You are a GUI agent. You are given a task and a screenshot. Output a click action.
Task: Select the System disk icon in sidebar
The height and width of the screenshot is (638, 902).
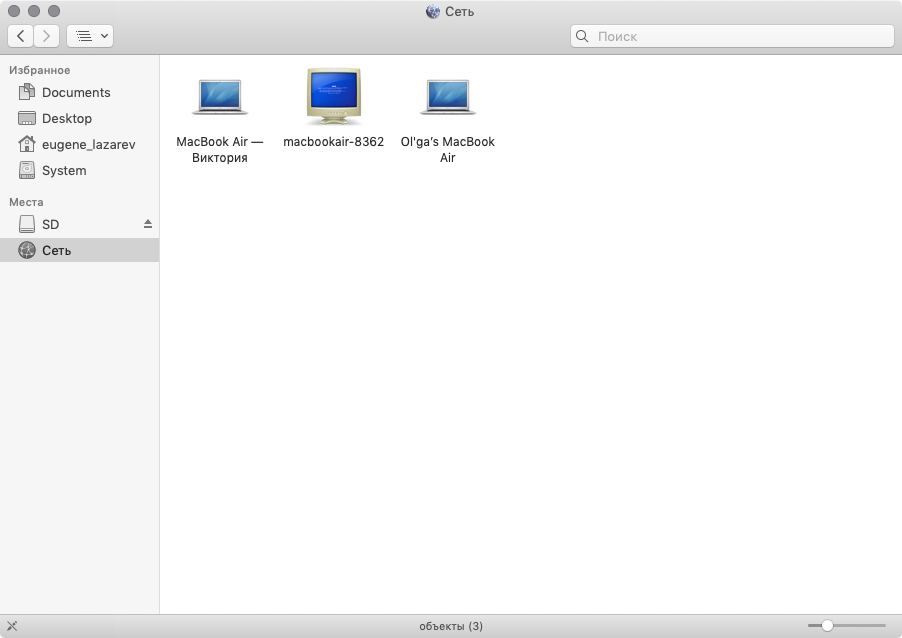(x=26, y=170)
